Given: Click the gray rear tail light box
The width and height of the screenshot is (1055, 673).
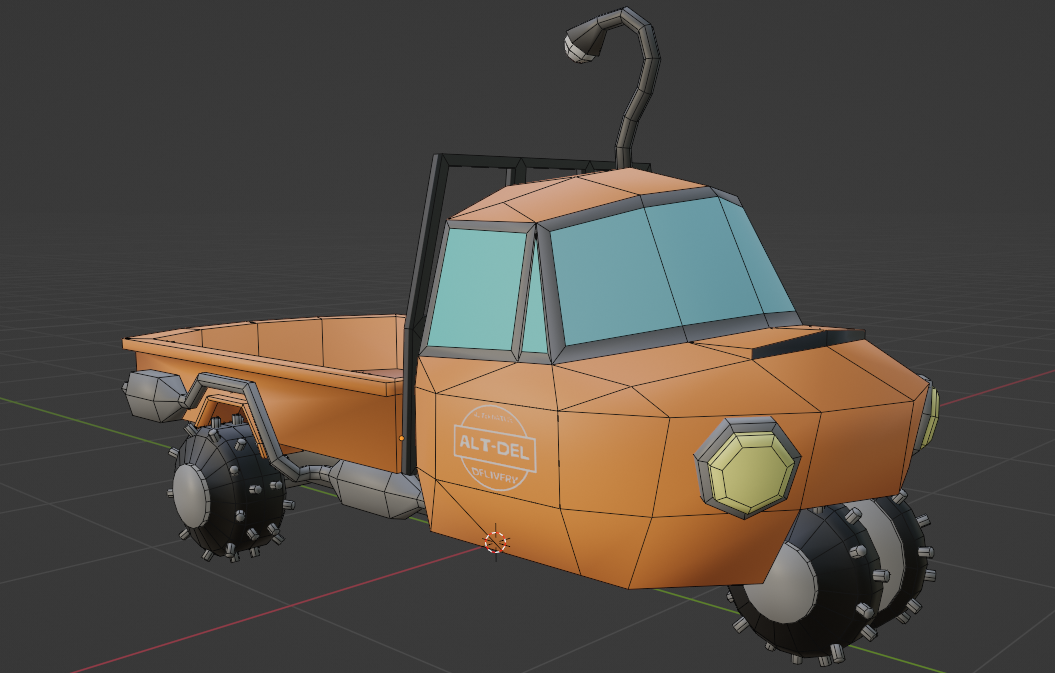Looking at the screenshot, I should click(x=153, y=394).
